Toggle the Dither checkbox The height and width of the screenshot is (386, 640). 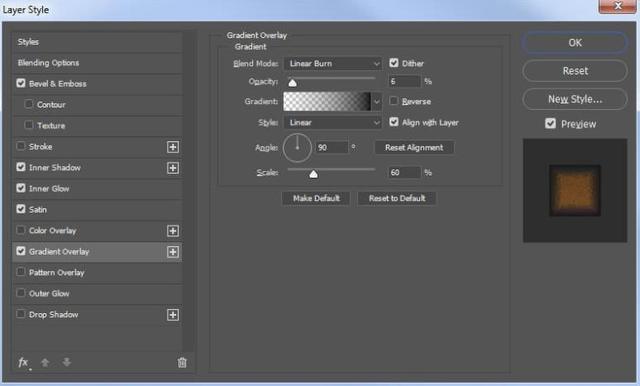coord(393,63)
